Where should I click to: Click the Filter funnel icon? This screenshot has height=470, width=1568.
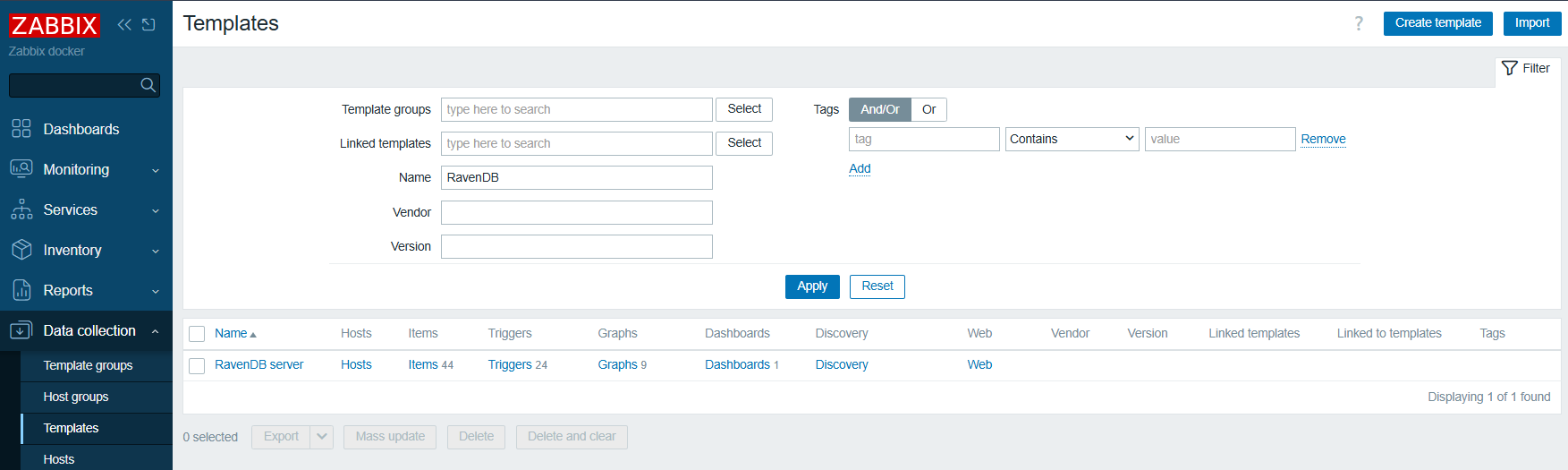1510,68
